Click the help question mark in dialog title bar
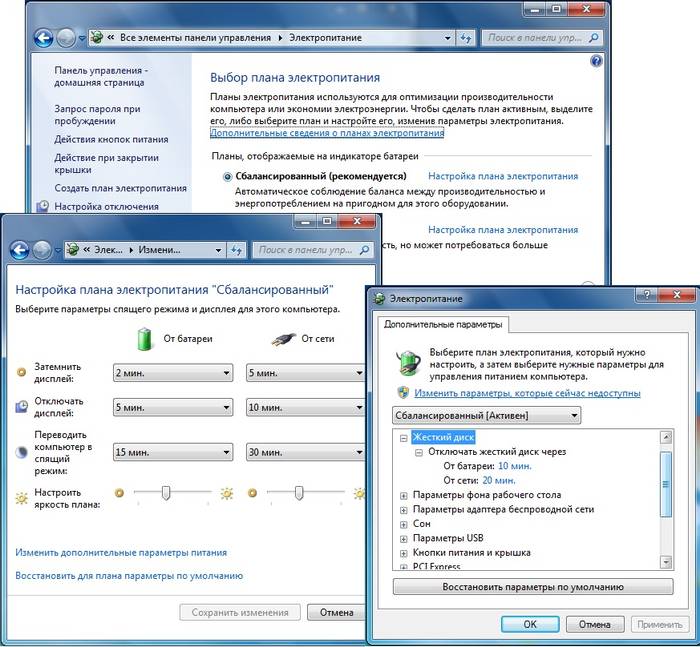 (649, 295)
